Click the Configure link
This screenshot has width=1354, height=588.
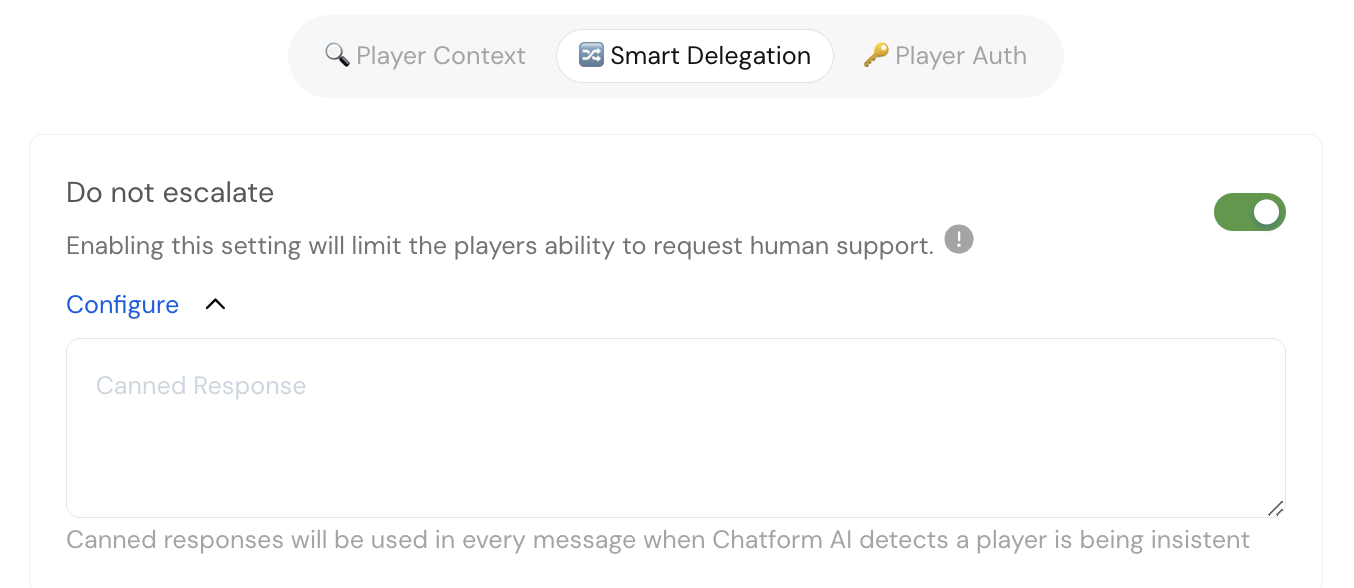pyautogui.click(x=122, y=304)
